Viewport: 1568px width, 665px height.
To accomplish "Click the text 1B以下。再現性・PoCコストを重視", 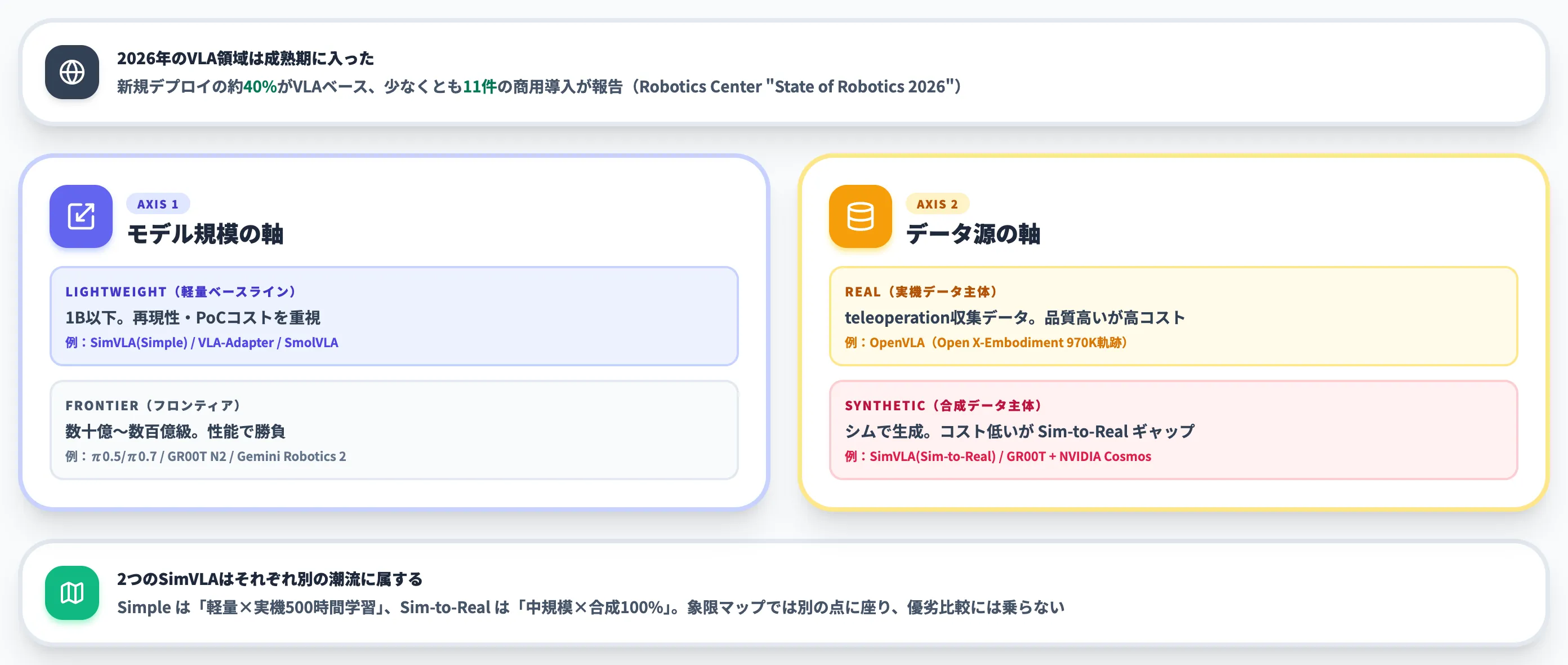I will click(x=193, y=317).
